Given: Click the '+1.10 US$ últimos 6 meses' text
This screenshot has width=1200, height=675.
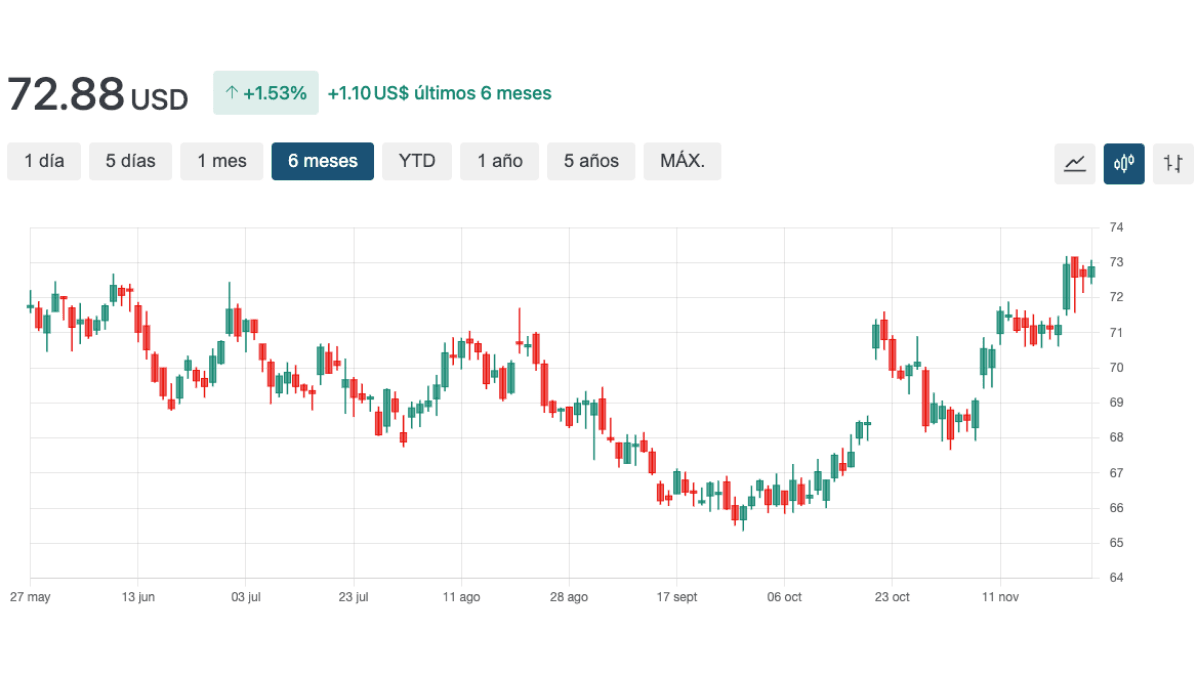Looking at the screenshot, I should [439, 93].
